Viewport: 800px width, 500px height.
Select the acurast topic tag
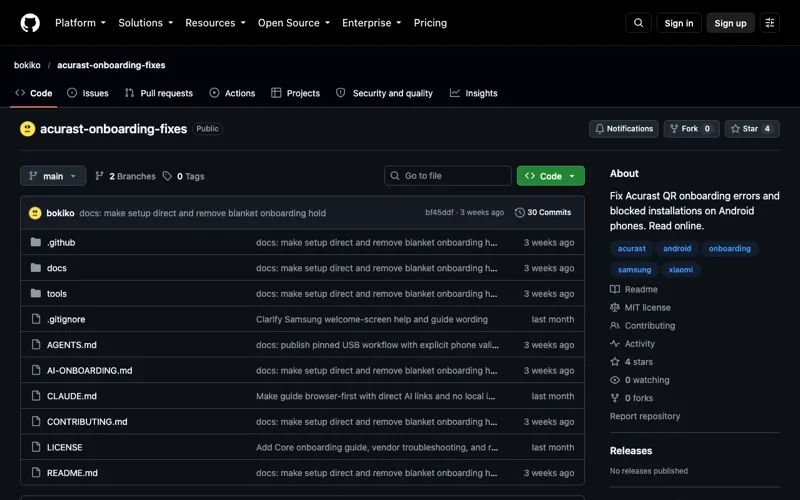pos(632,248)
